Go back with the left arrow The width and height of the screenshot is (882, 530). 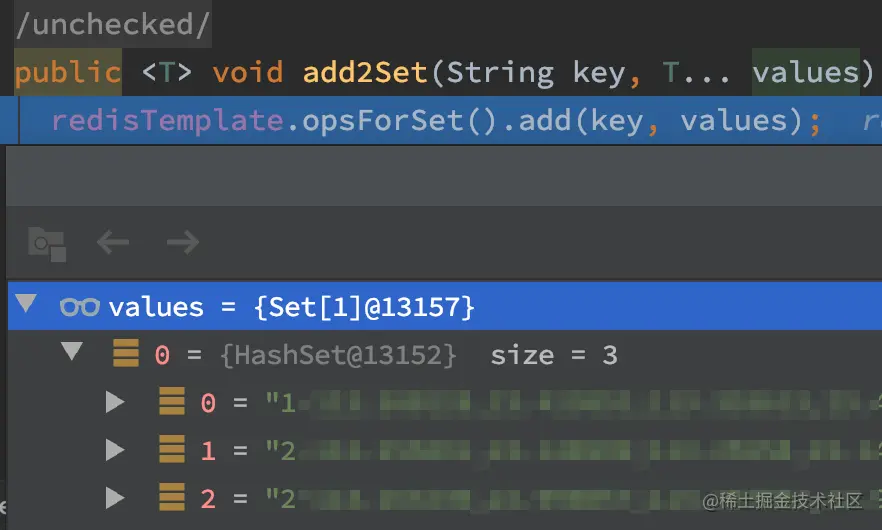click(113, 242)
